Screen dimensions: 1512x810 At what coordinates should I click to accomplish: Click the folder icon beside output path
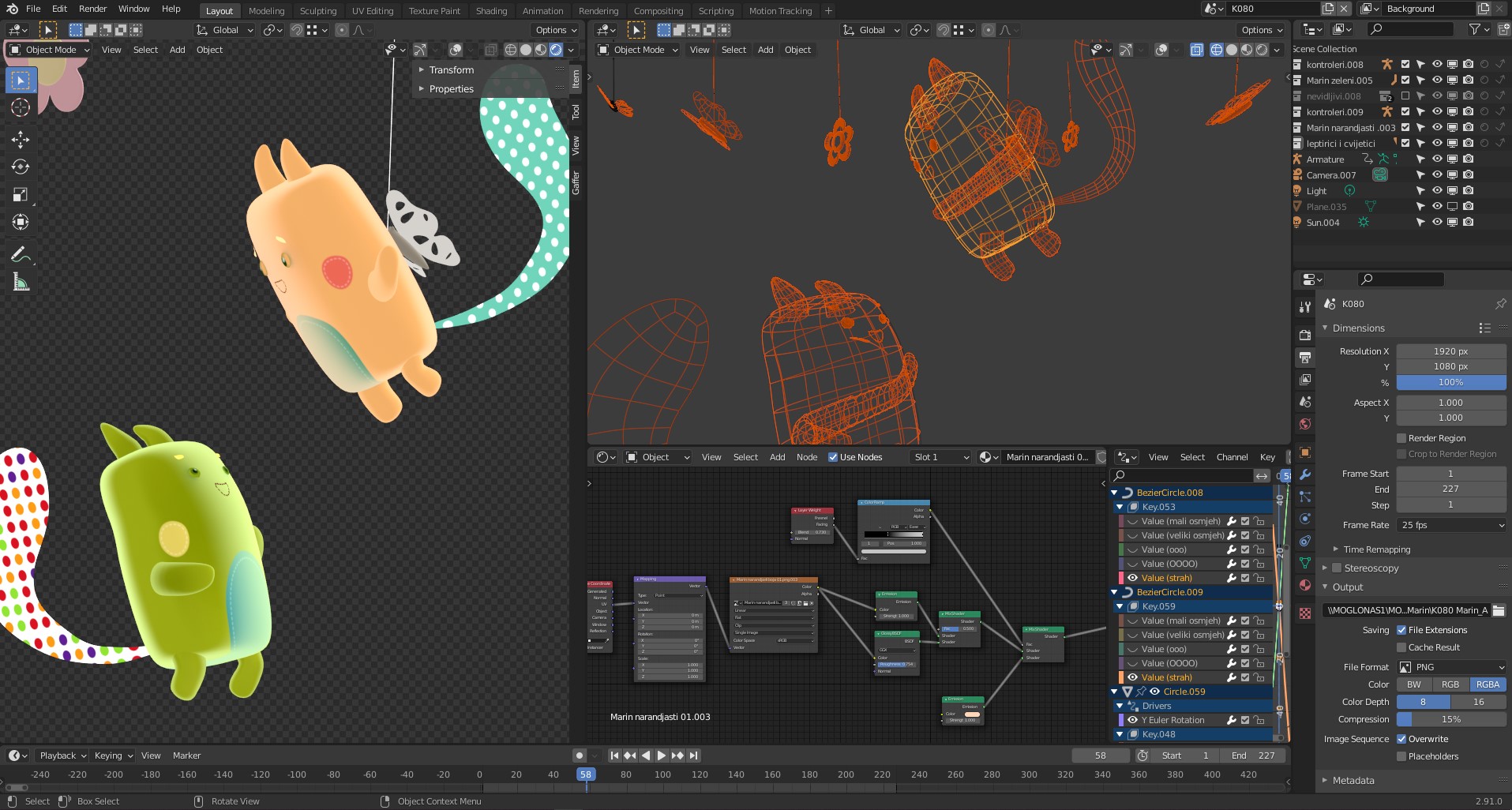pyautogui.click(x=1499, y=610)
